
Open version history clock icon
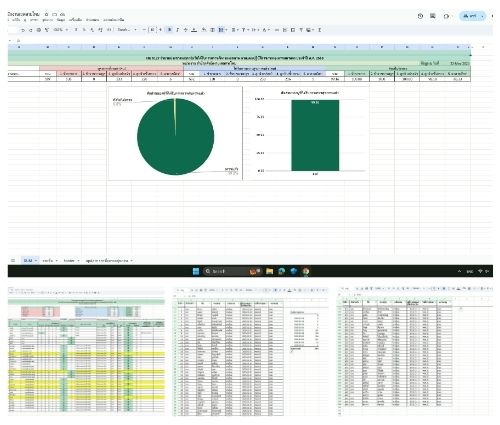click(x=420, y=16)
